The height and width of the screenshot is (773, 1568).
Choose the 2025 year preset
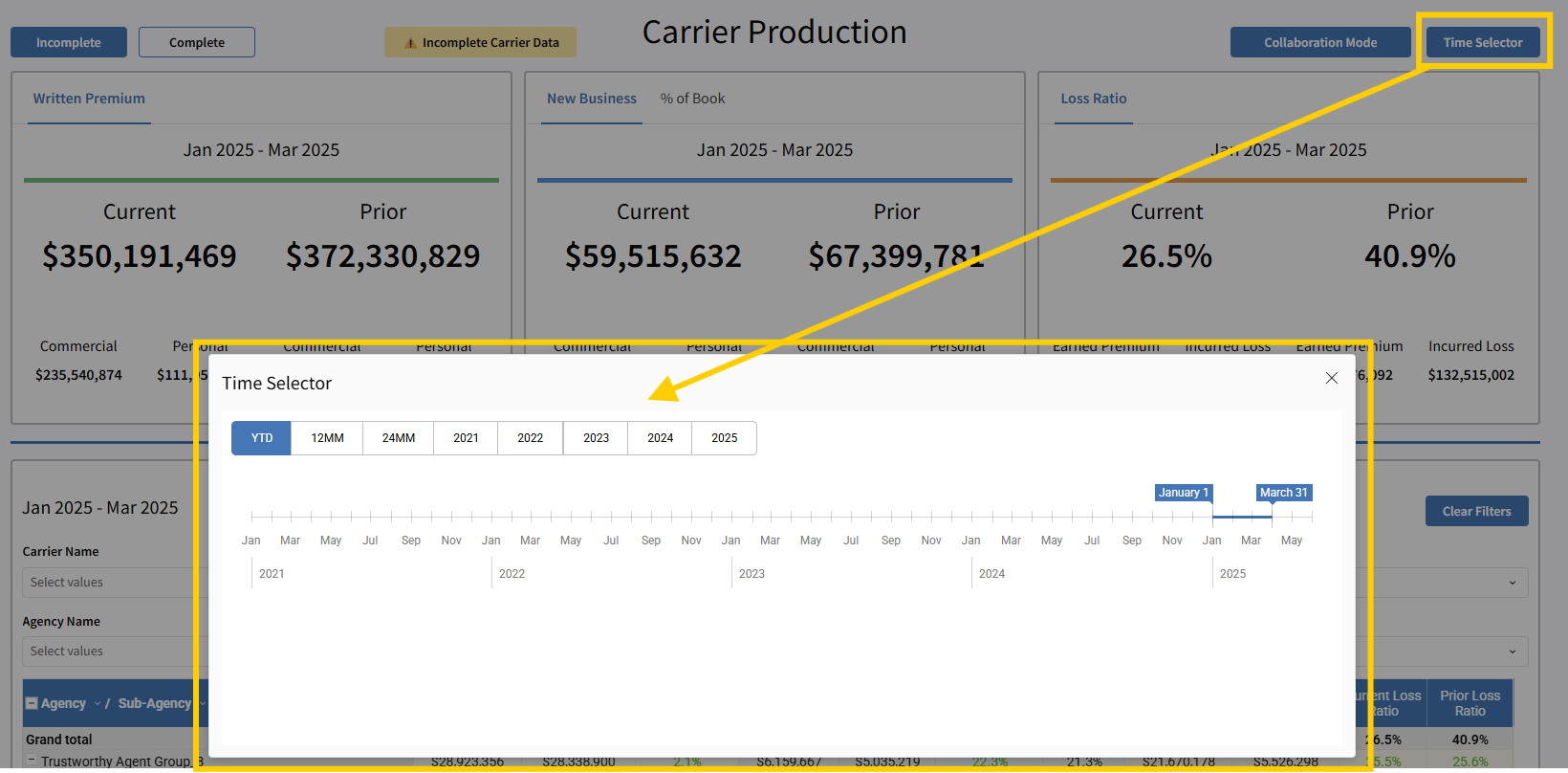click(724, 438)
